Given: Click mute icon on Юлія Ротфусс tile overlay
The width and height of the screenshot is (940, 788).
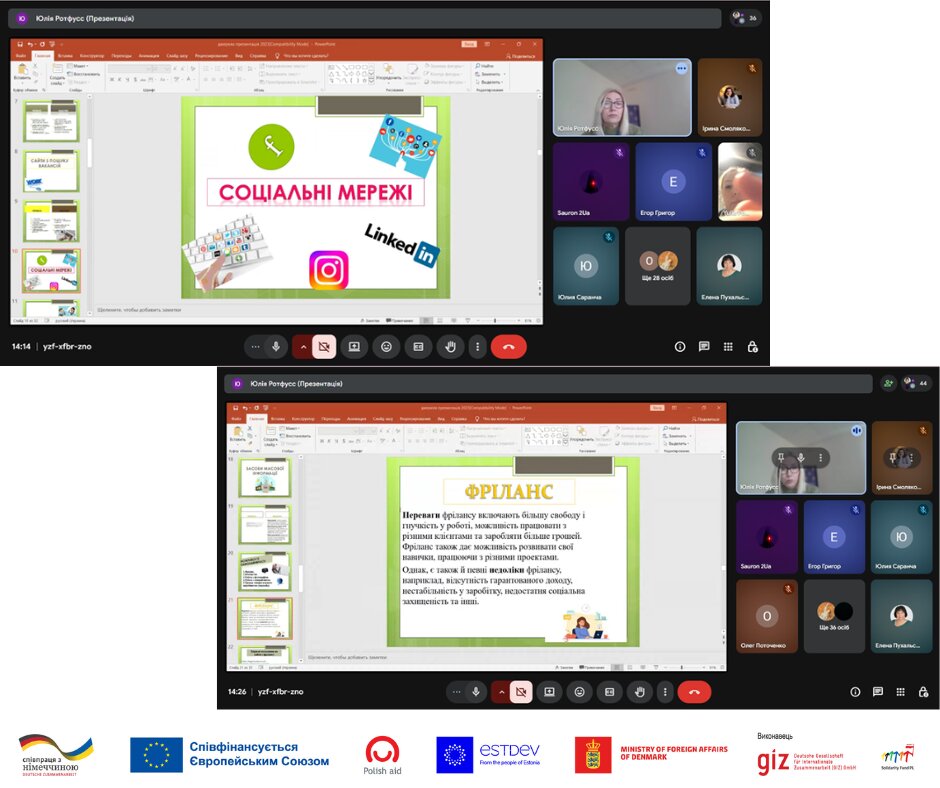Looking at the screenshot, I should 800,458.
